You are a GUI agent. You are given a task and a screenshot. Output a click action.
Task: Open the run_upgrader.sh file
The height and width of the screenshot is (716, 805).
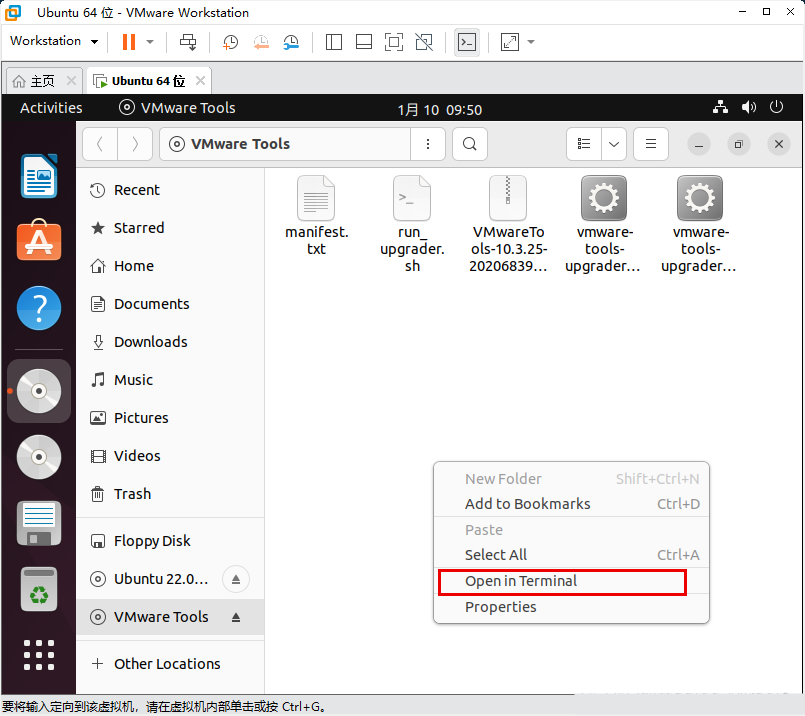pos(412,198)
